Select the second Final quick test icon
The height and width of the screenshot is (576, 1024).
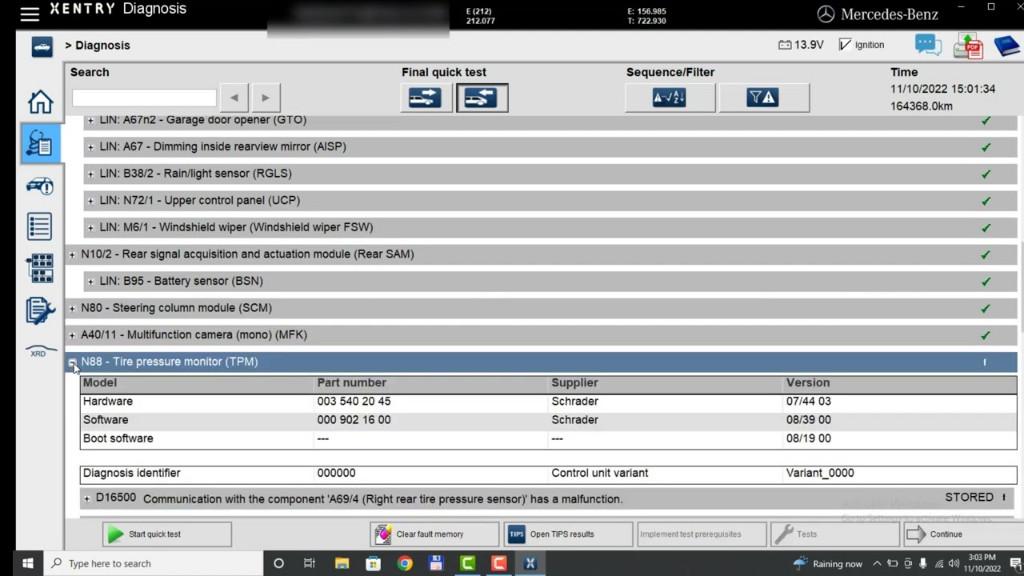coord(481,98)
